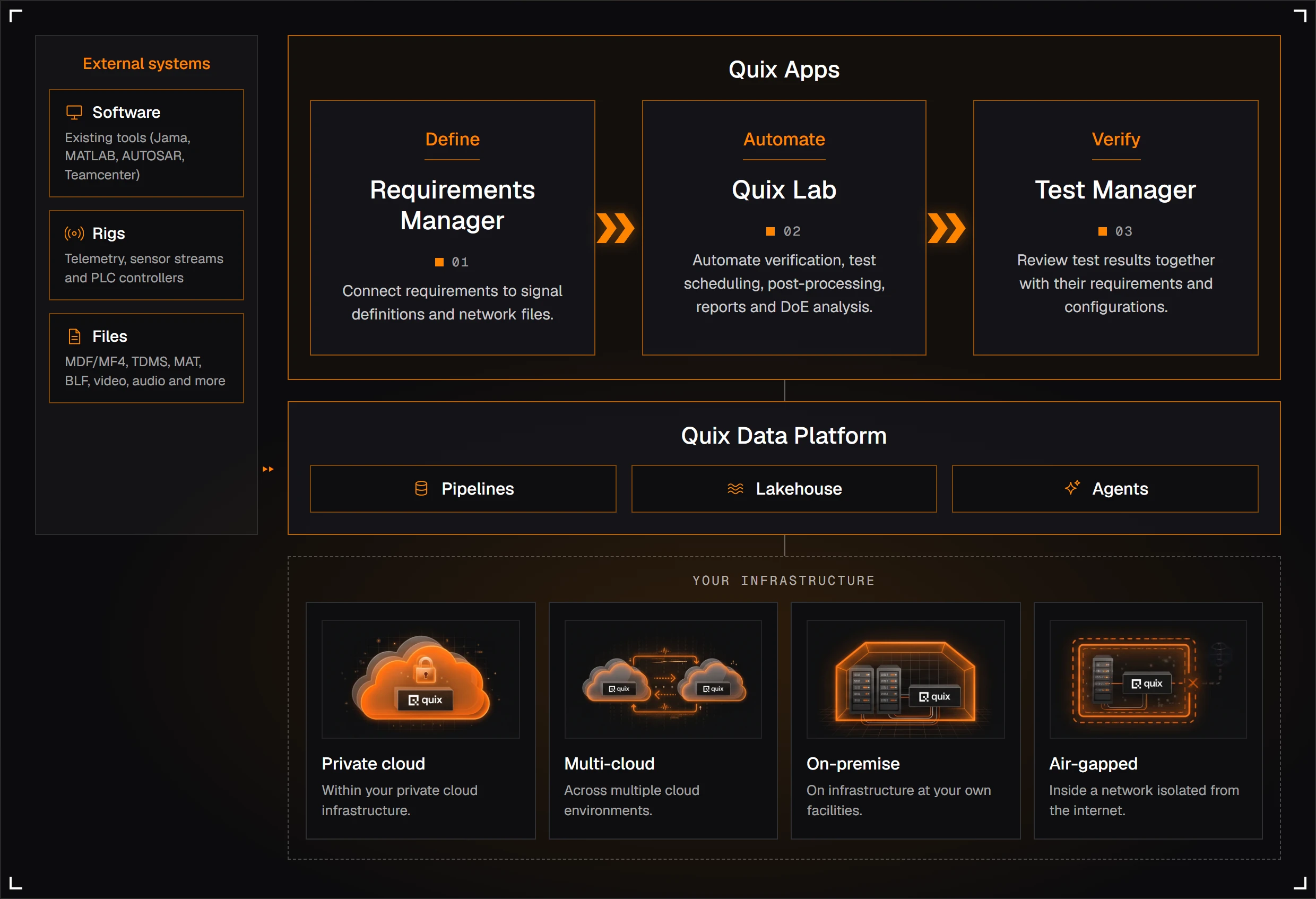The width and height of the screenshot is (1316, 899).
Task: Click the document icon beside Files
Action: click(74, 336)
